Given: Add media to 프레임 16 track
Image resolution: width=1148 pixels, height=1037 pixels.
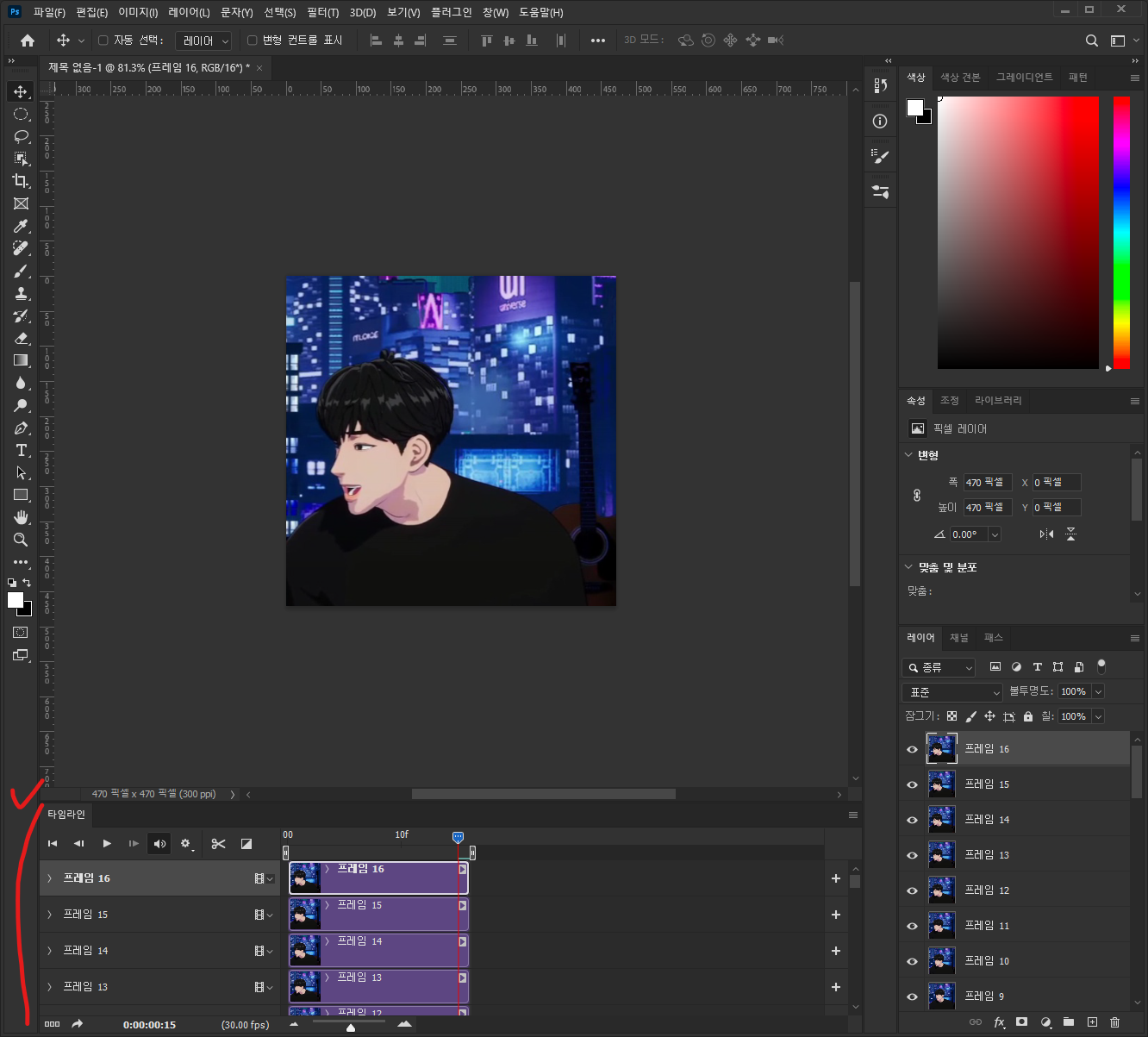Looking at the screenshot, I should (x=836, y=878).
